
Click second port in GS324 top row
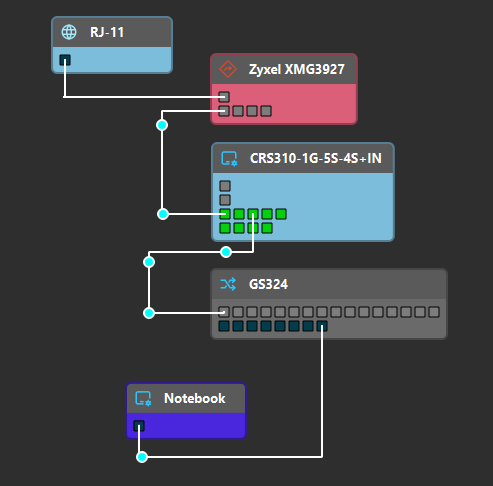coord(238,312)
